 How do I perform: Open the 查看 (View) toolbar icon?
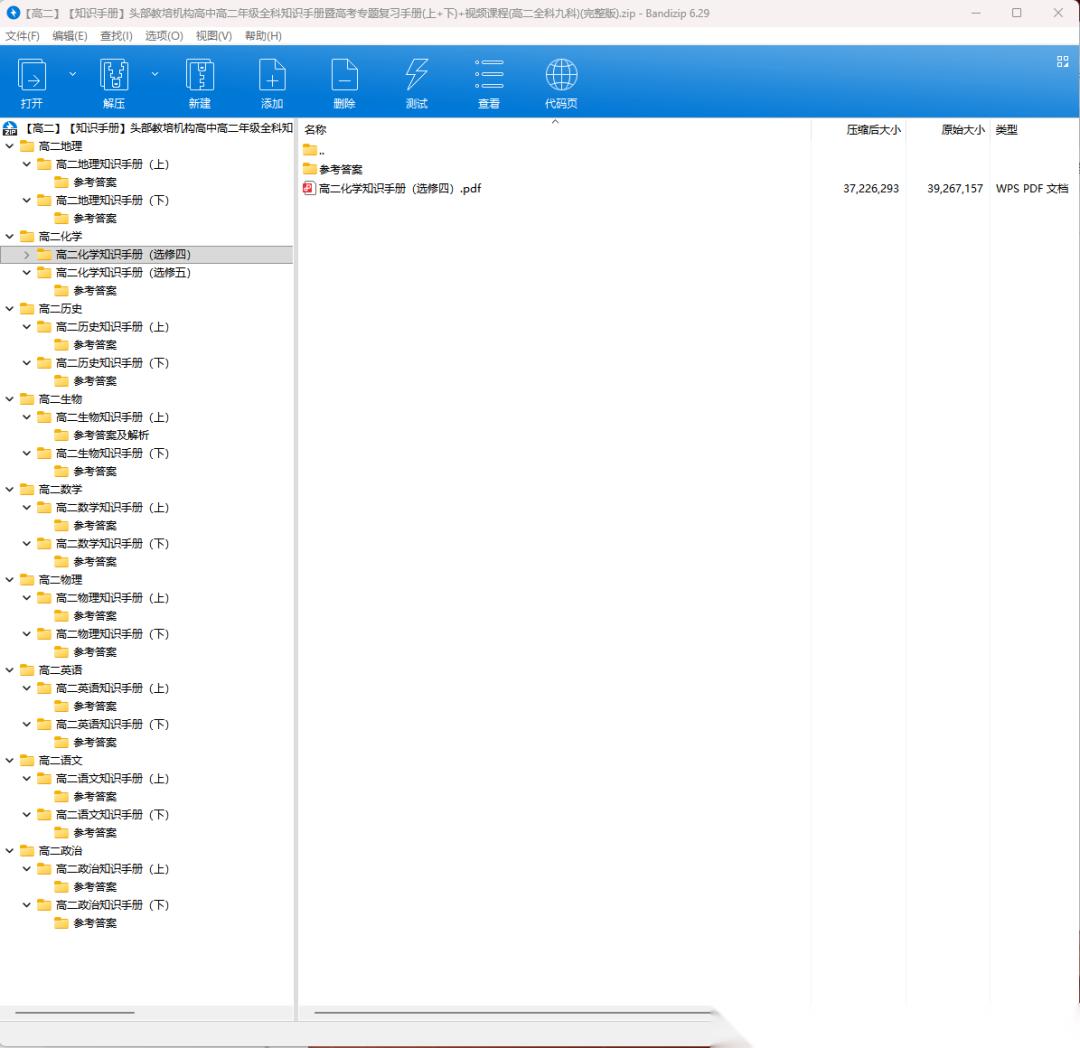[x=489, y=76]
